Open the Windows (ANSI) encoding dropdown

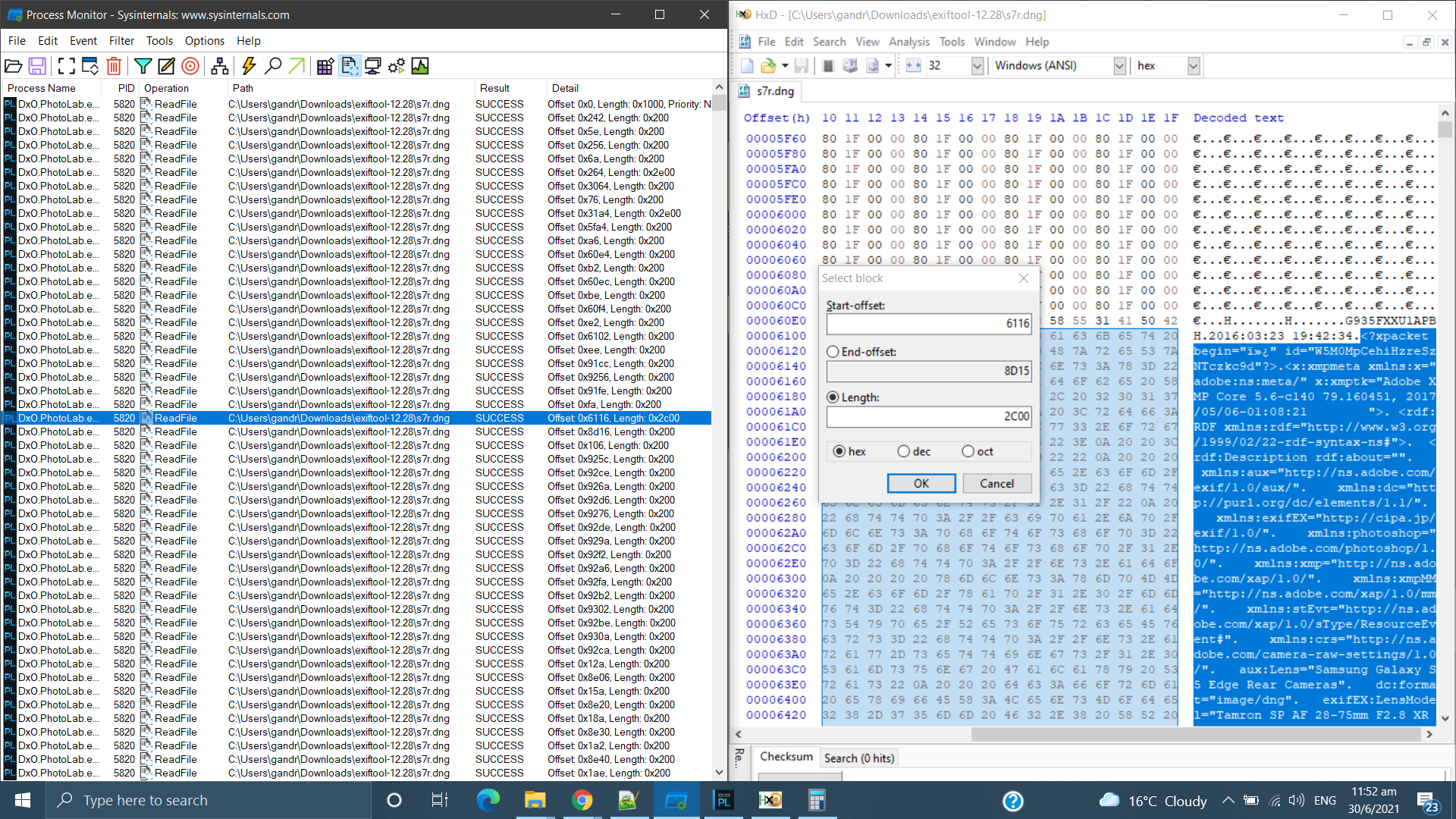(1119, 66)
